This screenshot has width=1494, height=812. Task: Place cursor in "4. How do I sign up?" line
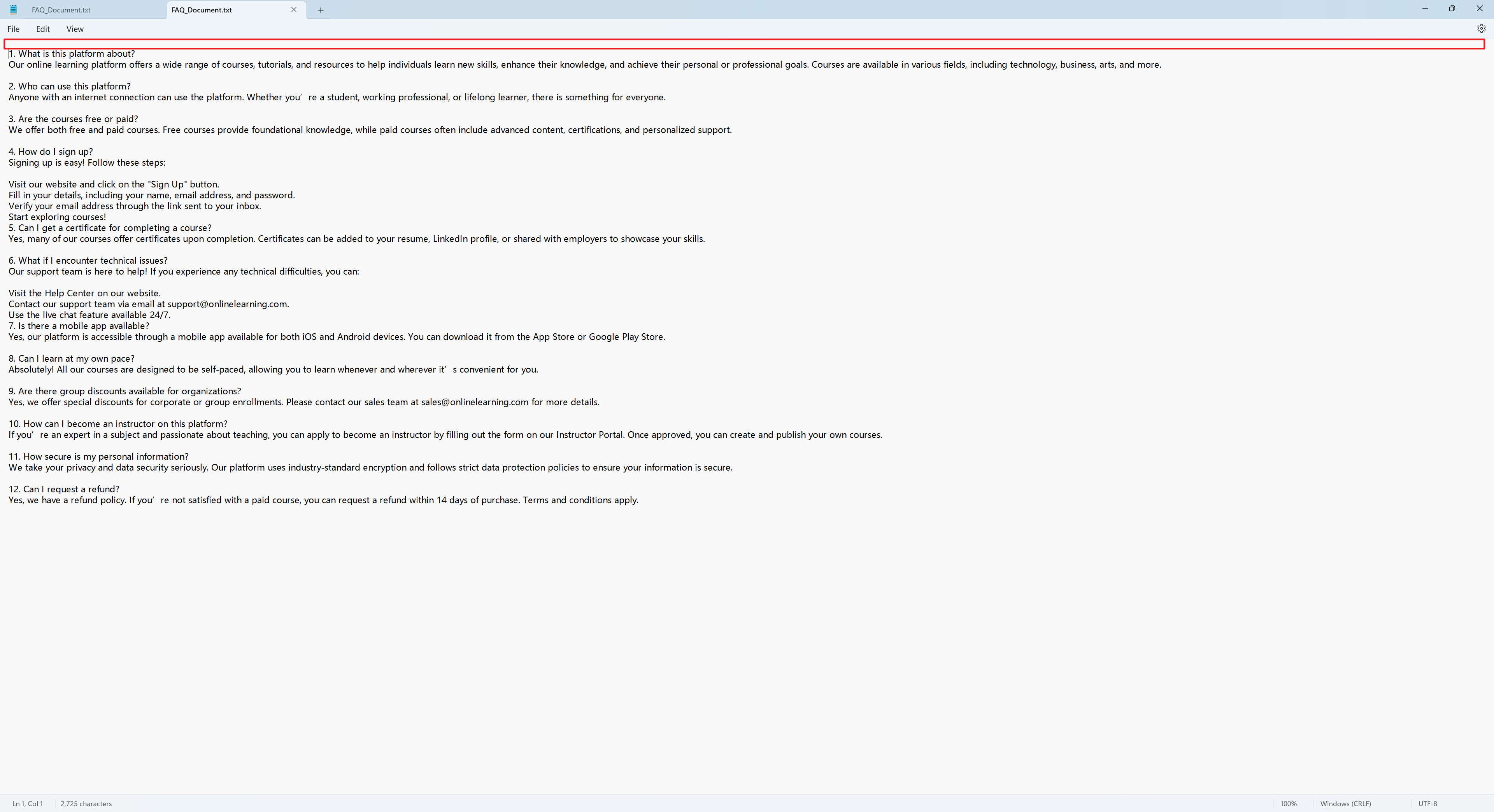[x=51, y=152]
